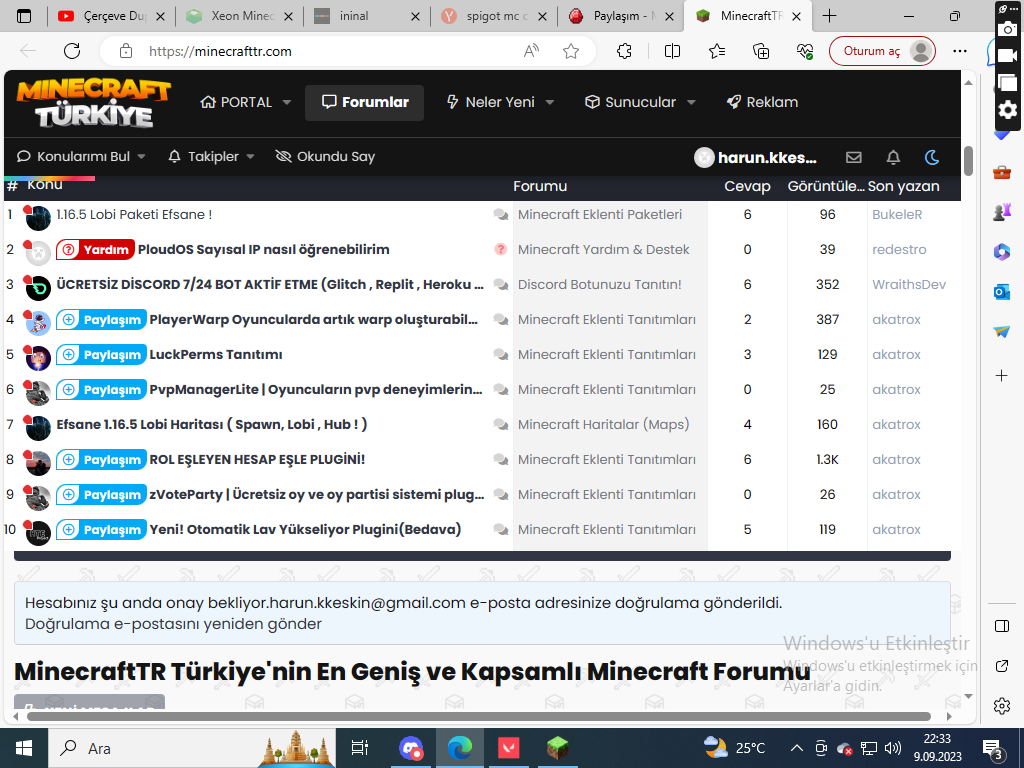Click the screenshot camera icon in overlay

[x=1007, y=31]
